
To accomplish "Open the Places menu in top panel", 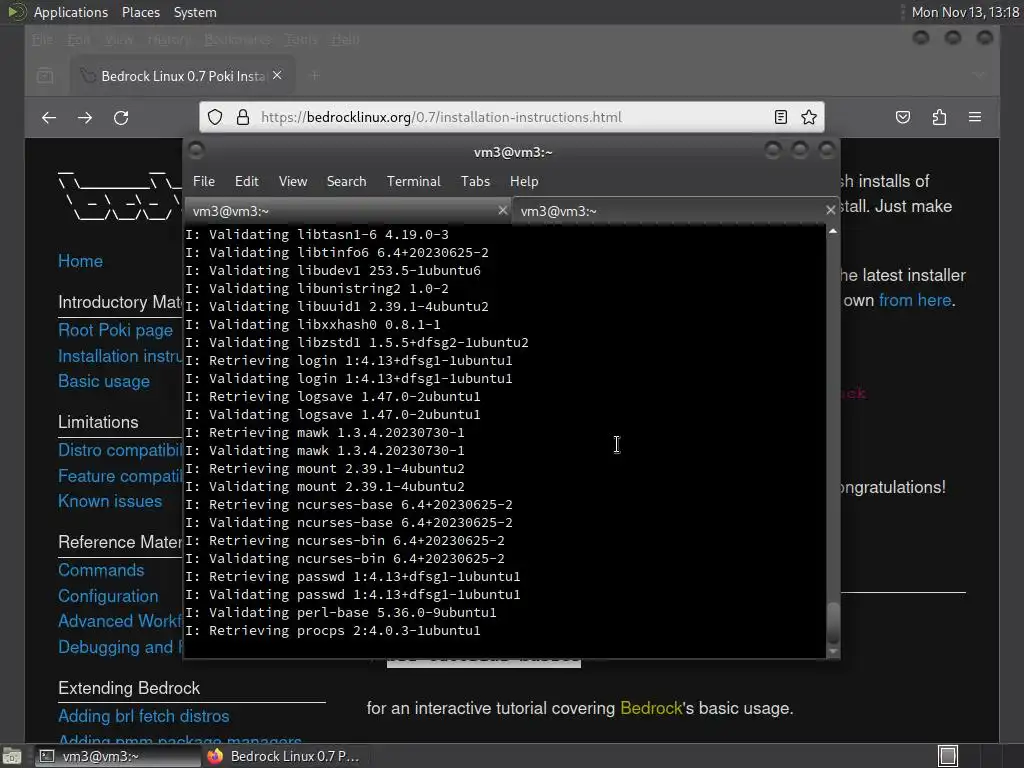I will (x=140, y=12).
